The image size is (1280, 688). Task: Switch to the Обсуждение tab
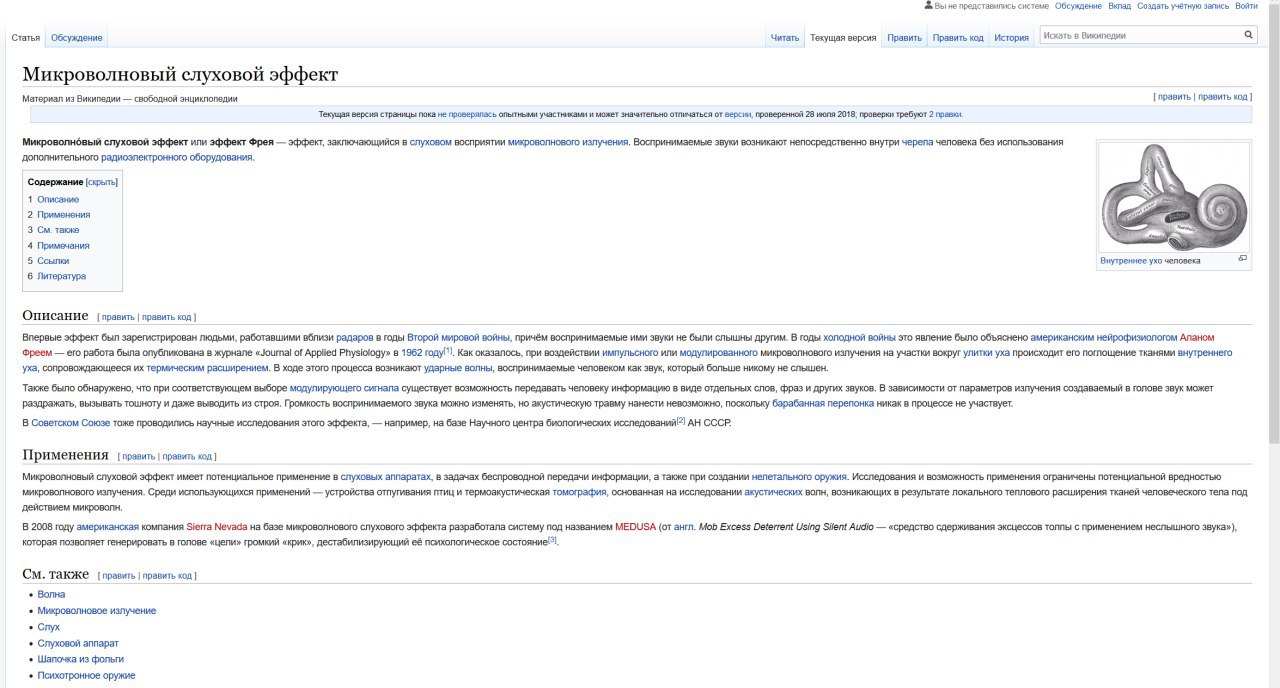[77, 38]
